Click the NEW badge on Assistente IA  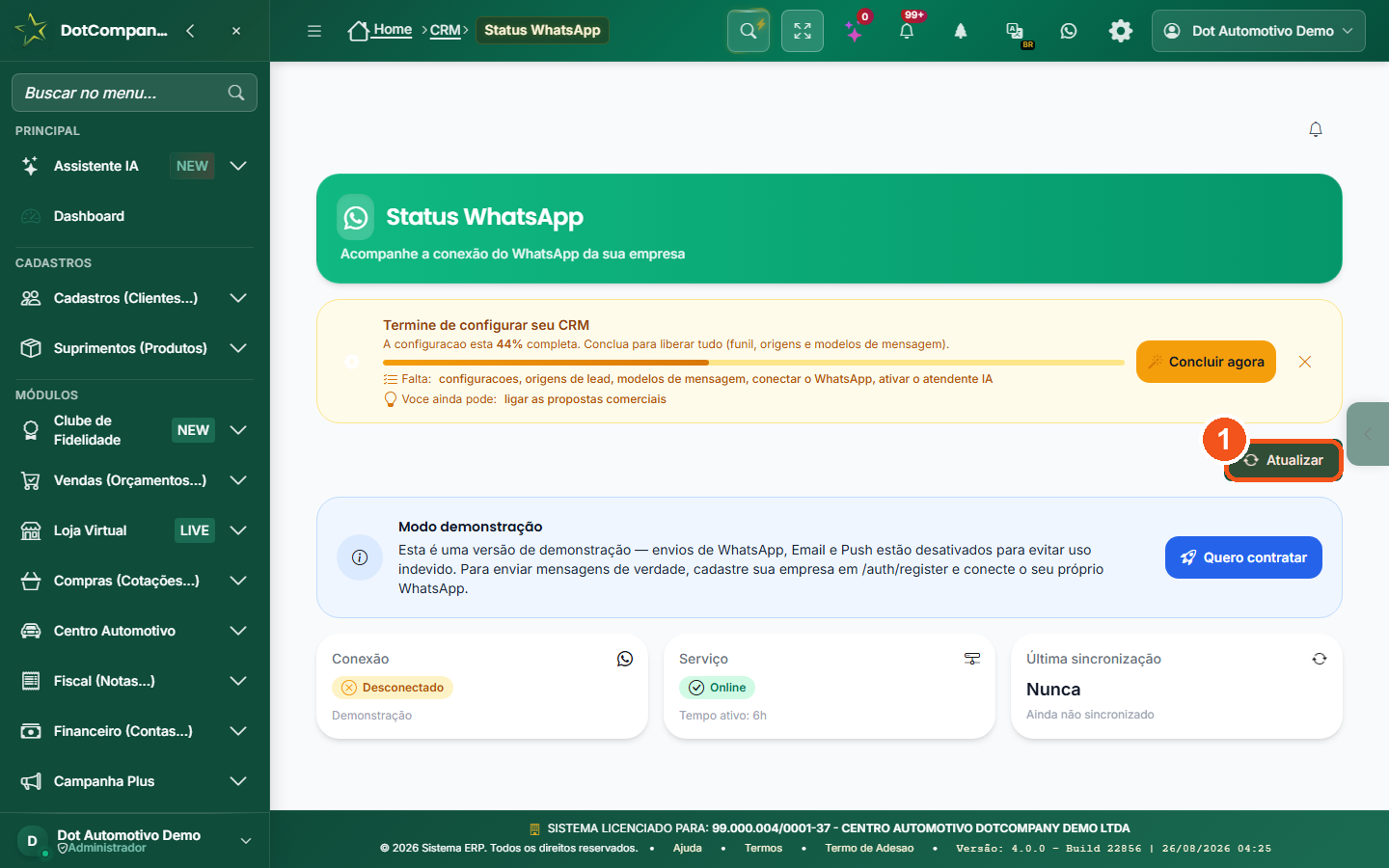point(192,166)
